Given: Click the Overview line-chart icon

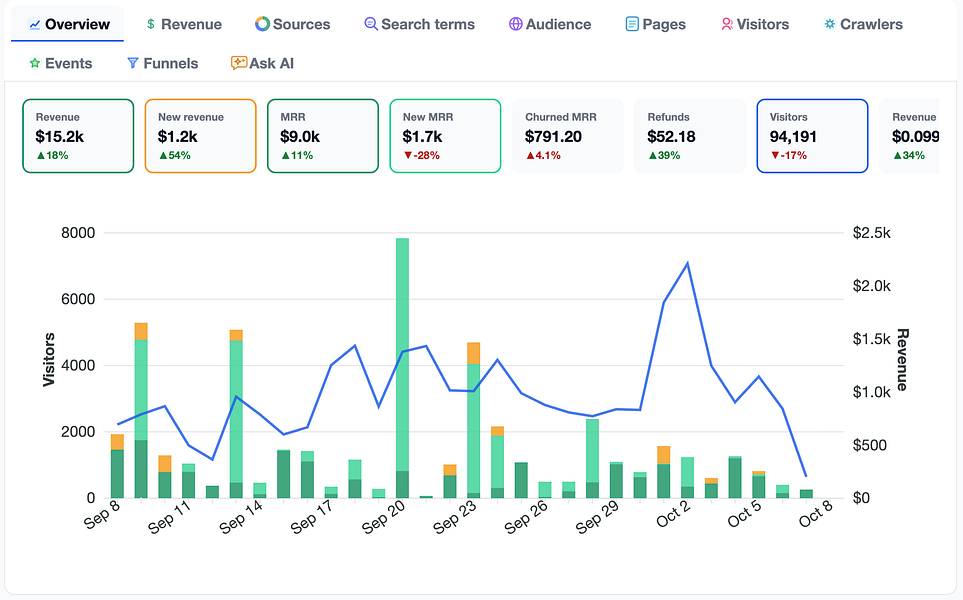Looking at the screenshot, I should pyautogui.click(x=35, y=25).
